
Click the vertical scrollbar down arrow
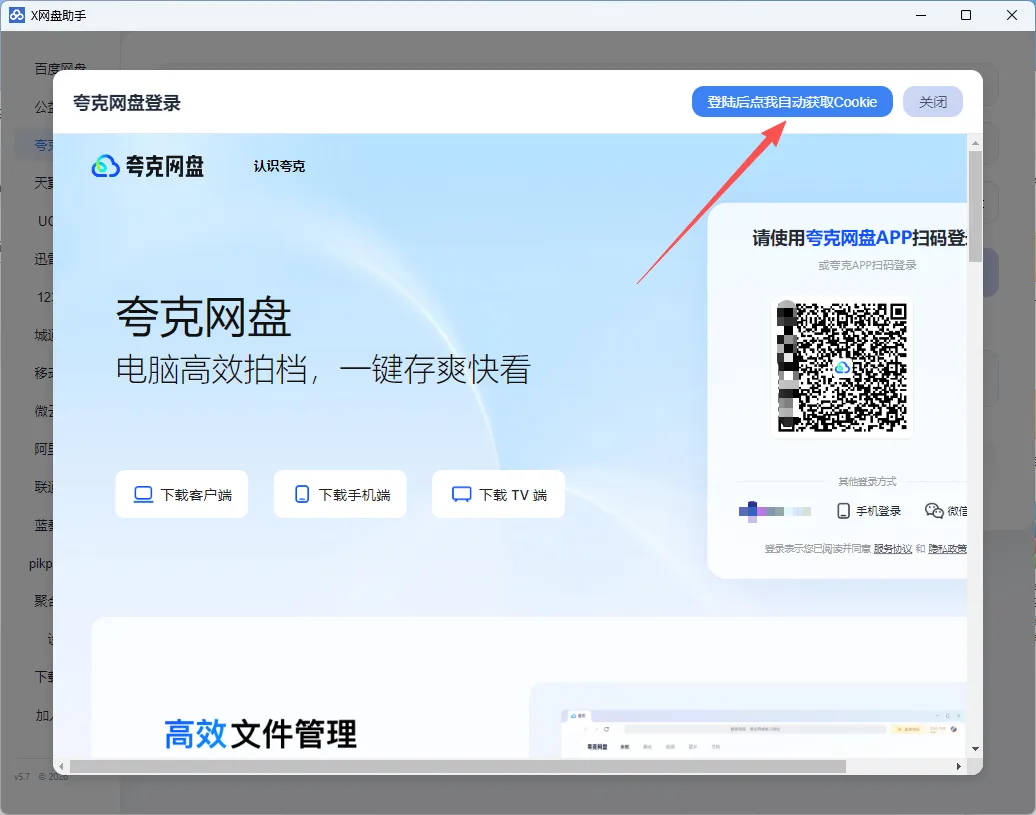[975, 748]
